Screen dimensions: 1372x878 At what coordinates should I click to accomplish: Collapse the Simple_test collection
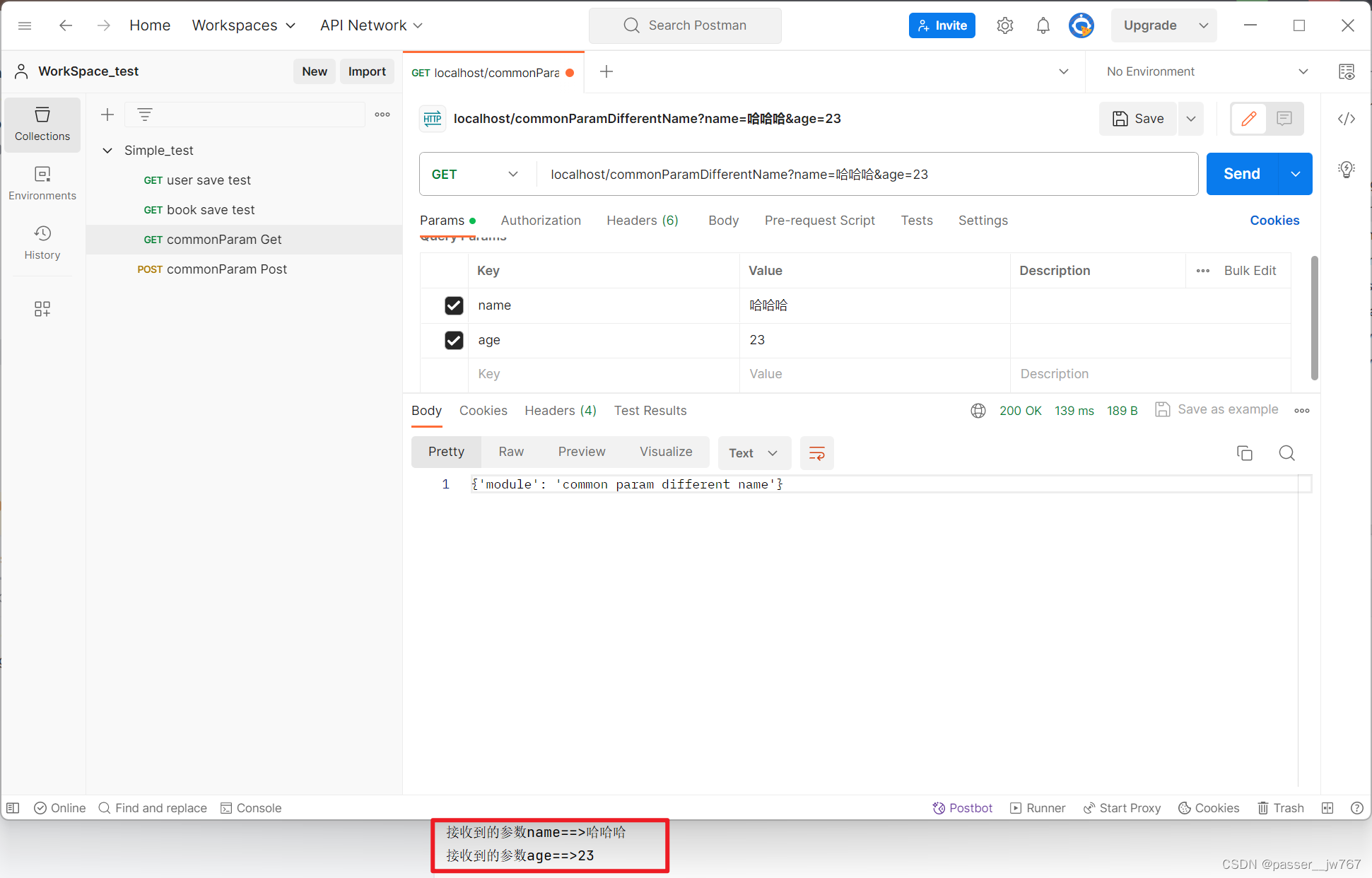107,151
